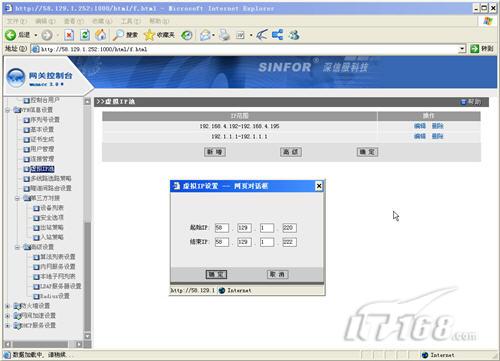The width and height of the screenshot is (500, 361).
Task: Click the History icon in toolbar
Action: (x=187, y=35)
